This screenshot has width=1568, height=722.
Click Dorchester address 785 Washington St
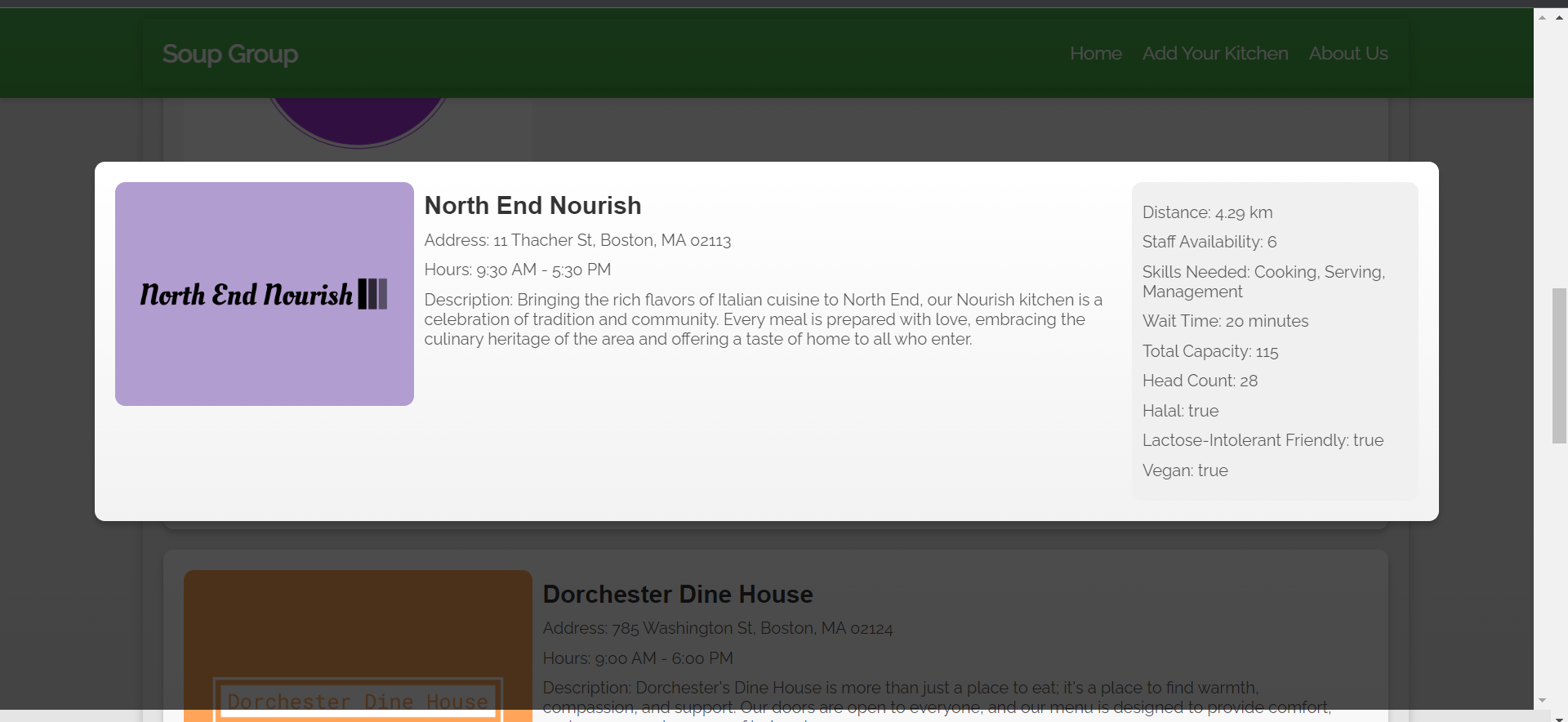pyautogui.click(x=718, y=628)
